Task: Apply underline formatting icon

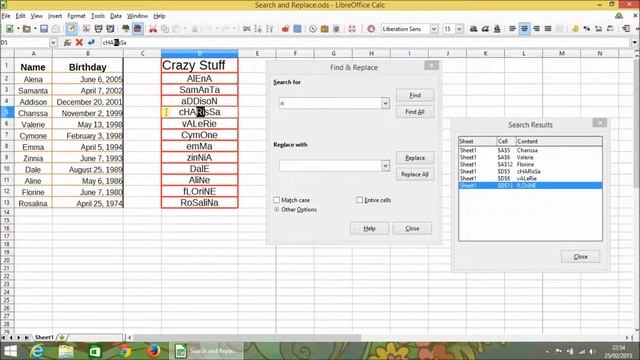Action: click(x=497, y=29)
